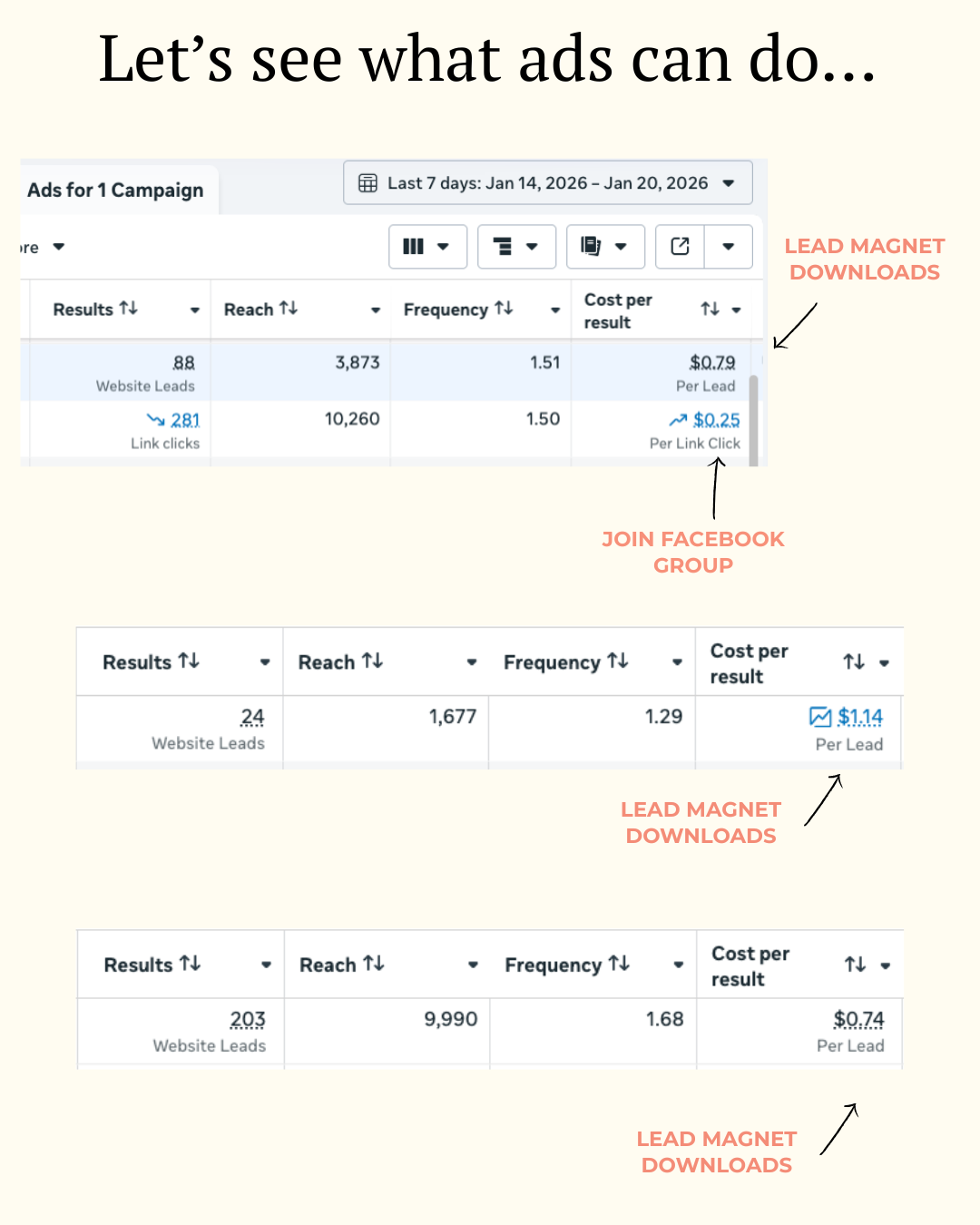Click the $0.74 cost in bottom table
Viewport: 980px width, 1225px height.
point(858,1019)
